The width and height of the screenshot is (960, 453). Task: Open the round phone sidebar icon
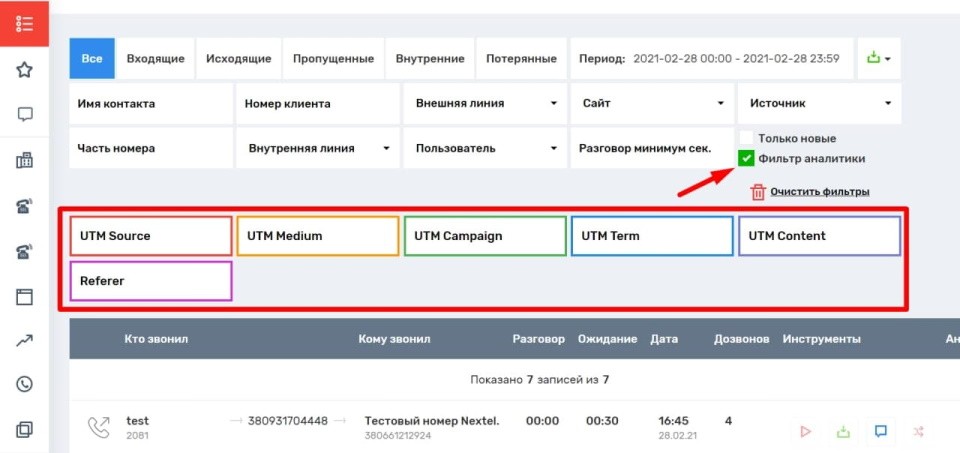point(25,384)
